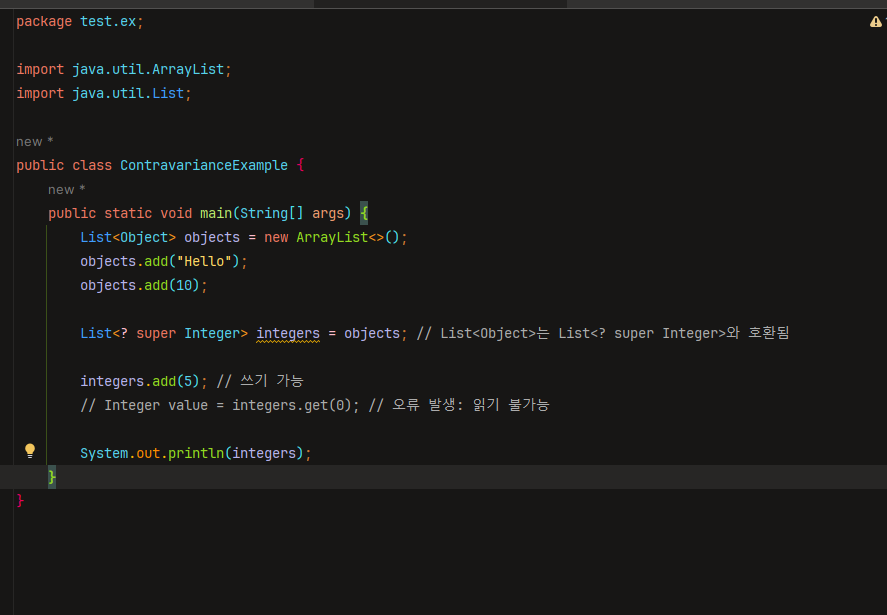Click the "Hello" string literal
The image size is (887, 615).
coord(206,261)
